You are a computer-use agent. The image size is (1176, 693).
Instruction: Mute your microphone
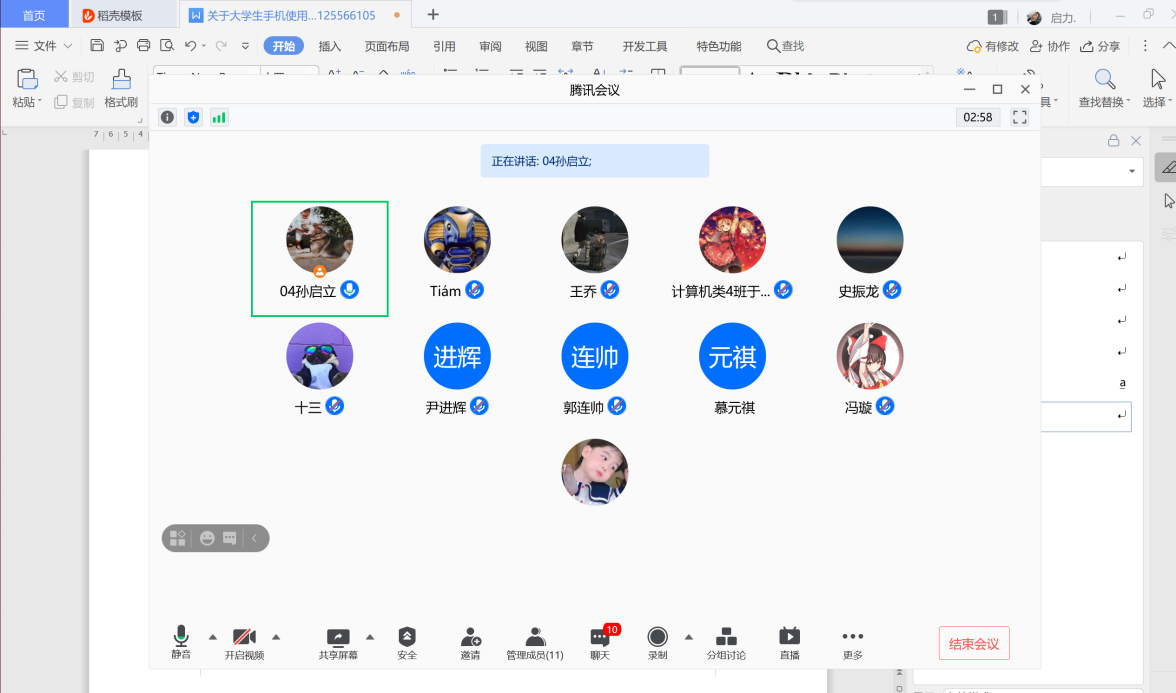(x=181, y=642)
